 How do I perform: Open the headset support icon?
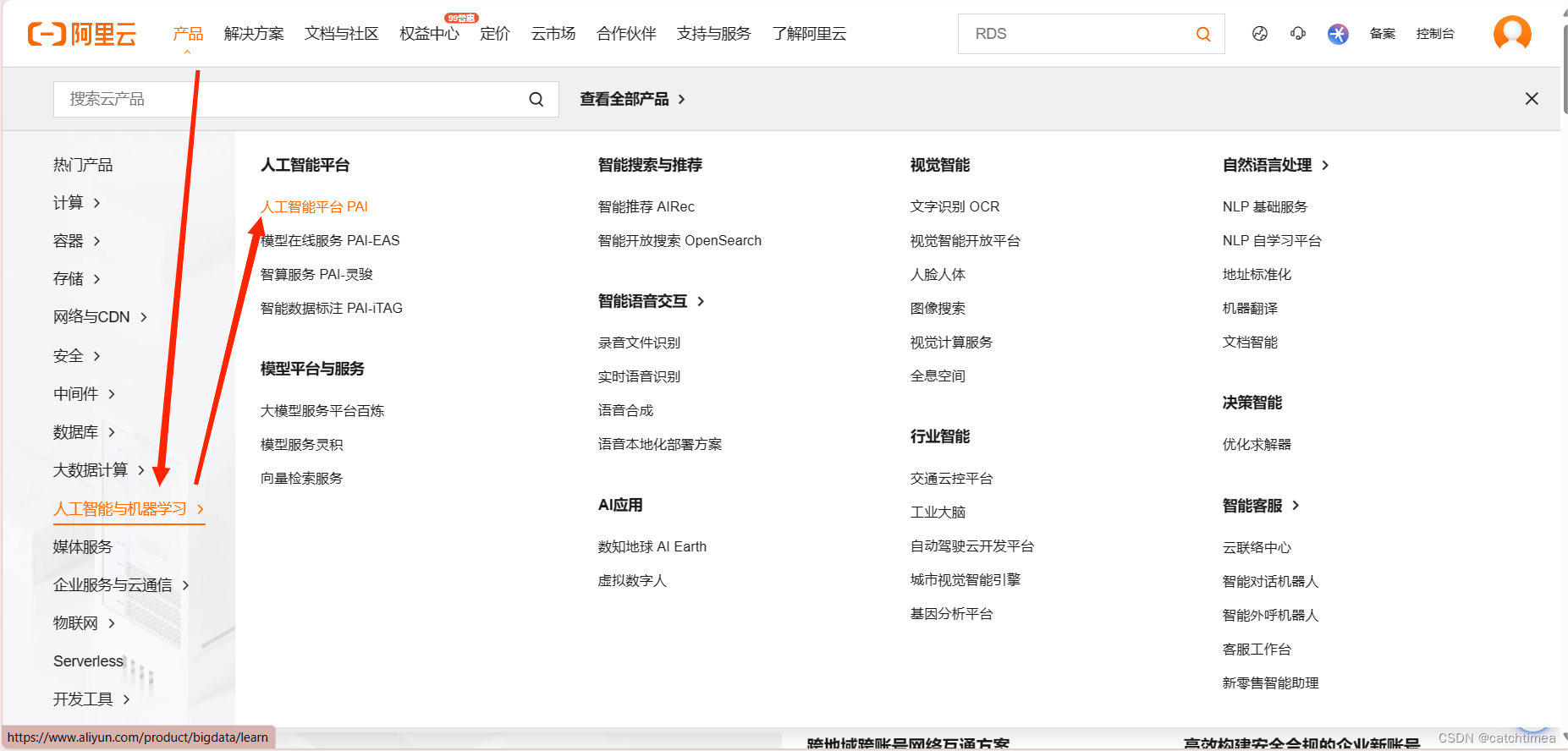[1297, 34]
